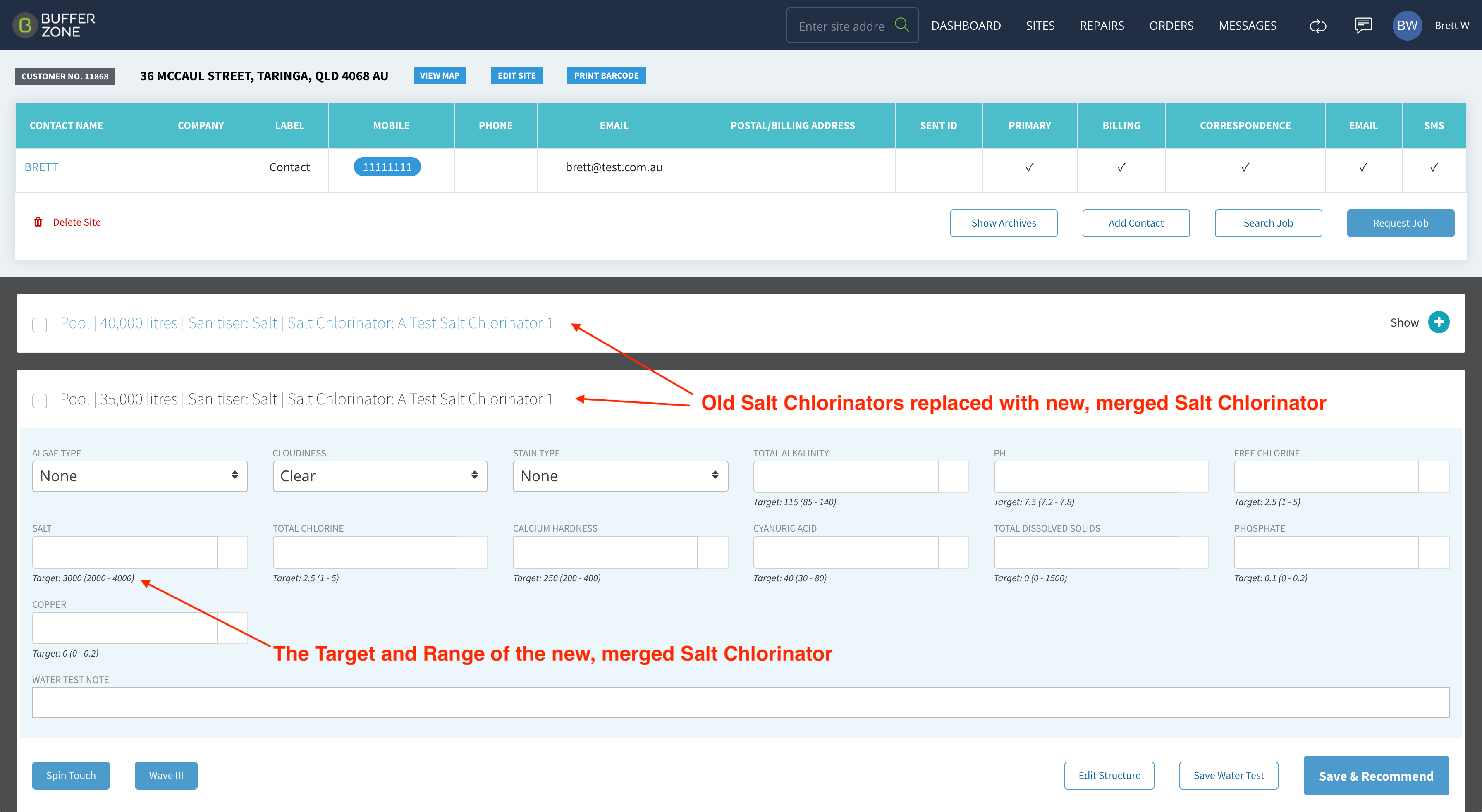Click the 11111111 mobile number badge

click(387, 167)
